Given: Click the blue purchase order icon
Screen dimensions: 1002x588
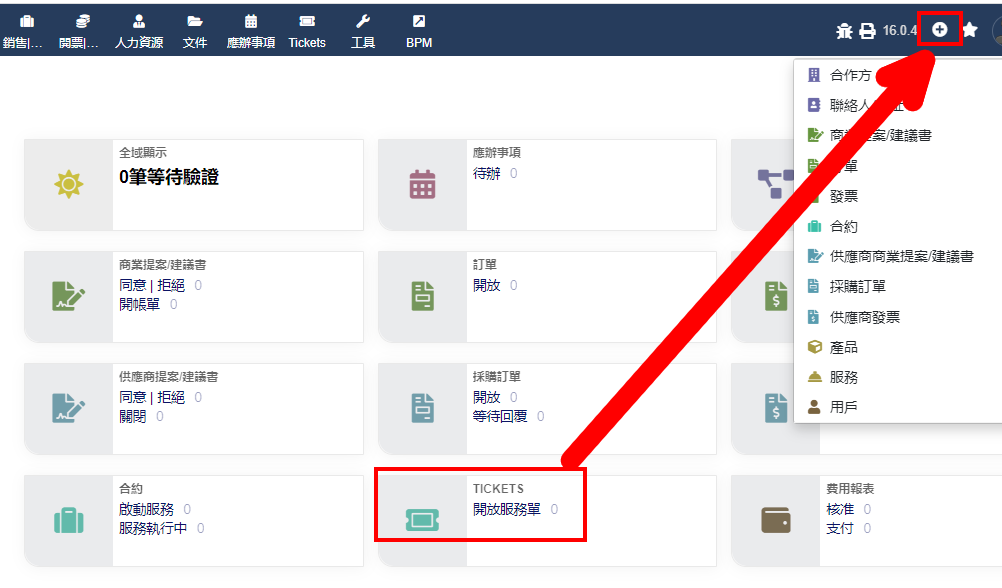Looking at the screenshot, I should click(422, 408).
